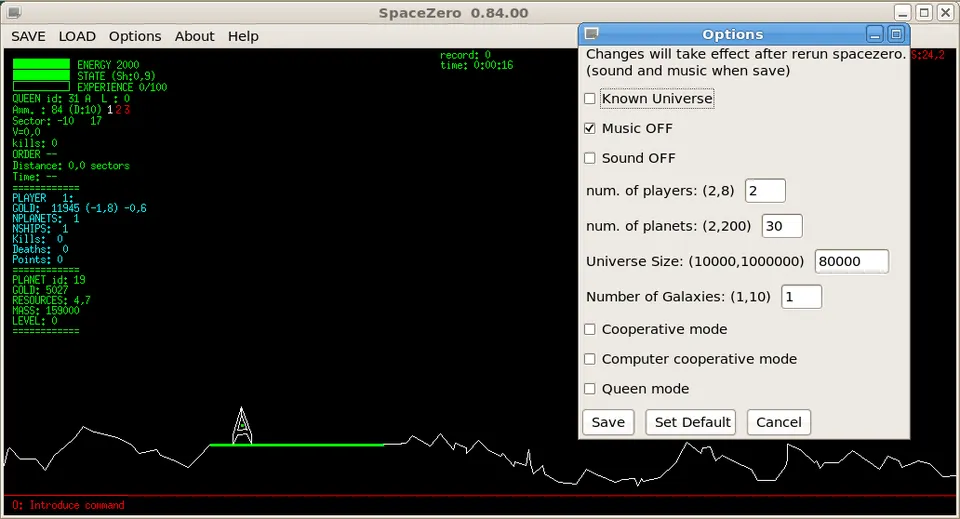Minimize the SpaceZero main window
This screenshot has width=960, height=519.
(x=902, y=13)
